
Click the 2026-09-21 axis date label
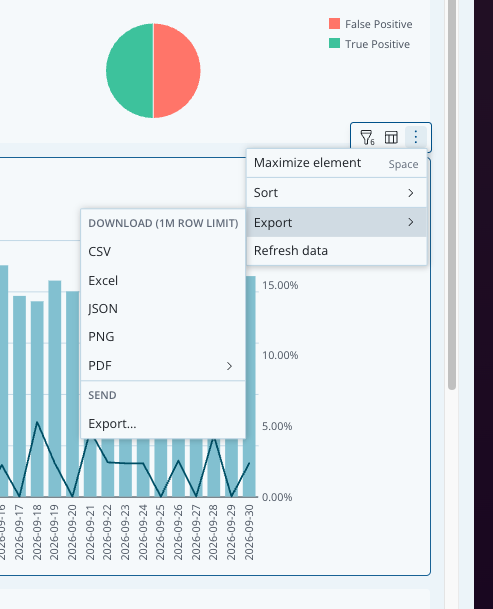[x=90, y=532]
